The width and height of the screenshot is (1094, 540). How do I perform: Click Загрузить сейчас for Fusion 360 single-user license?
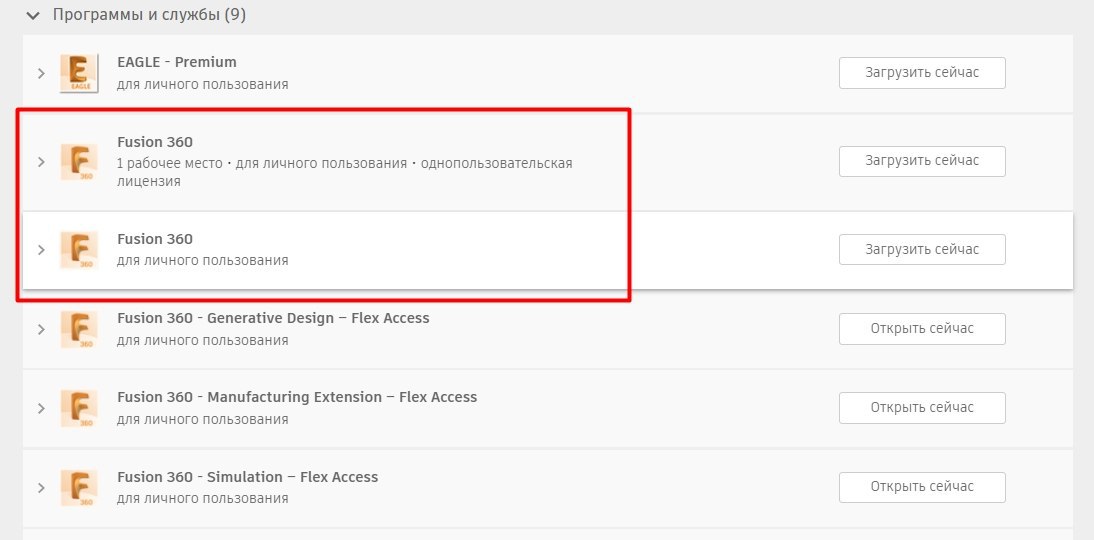click(922, 161)
